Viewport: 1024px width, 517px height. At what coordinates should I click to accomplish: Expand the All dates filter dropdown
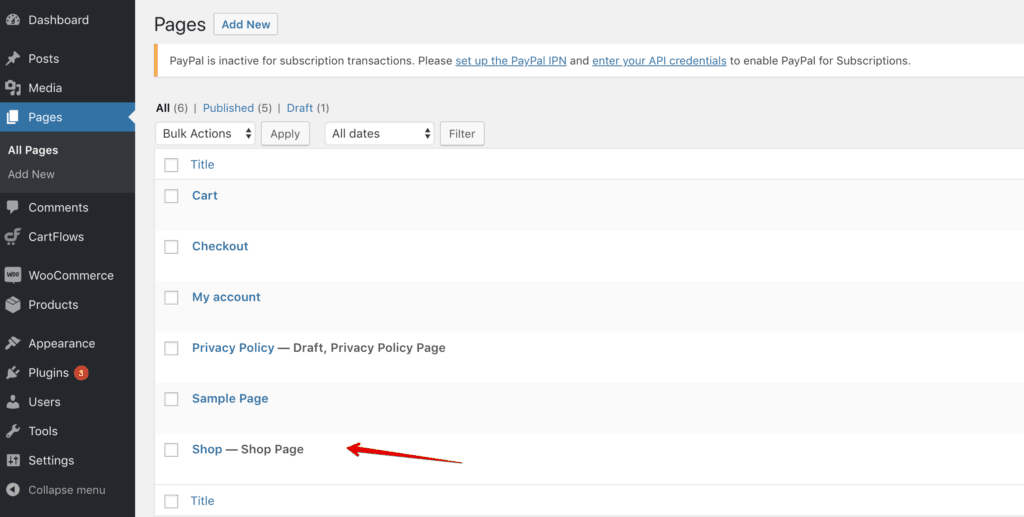coord(380,134)
